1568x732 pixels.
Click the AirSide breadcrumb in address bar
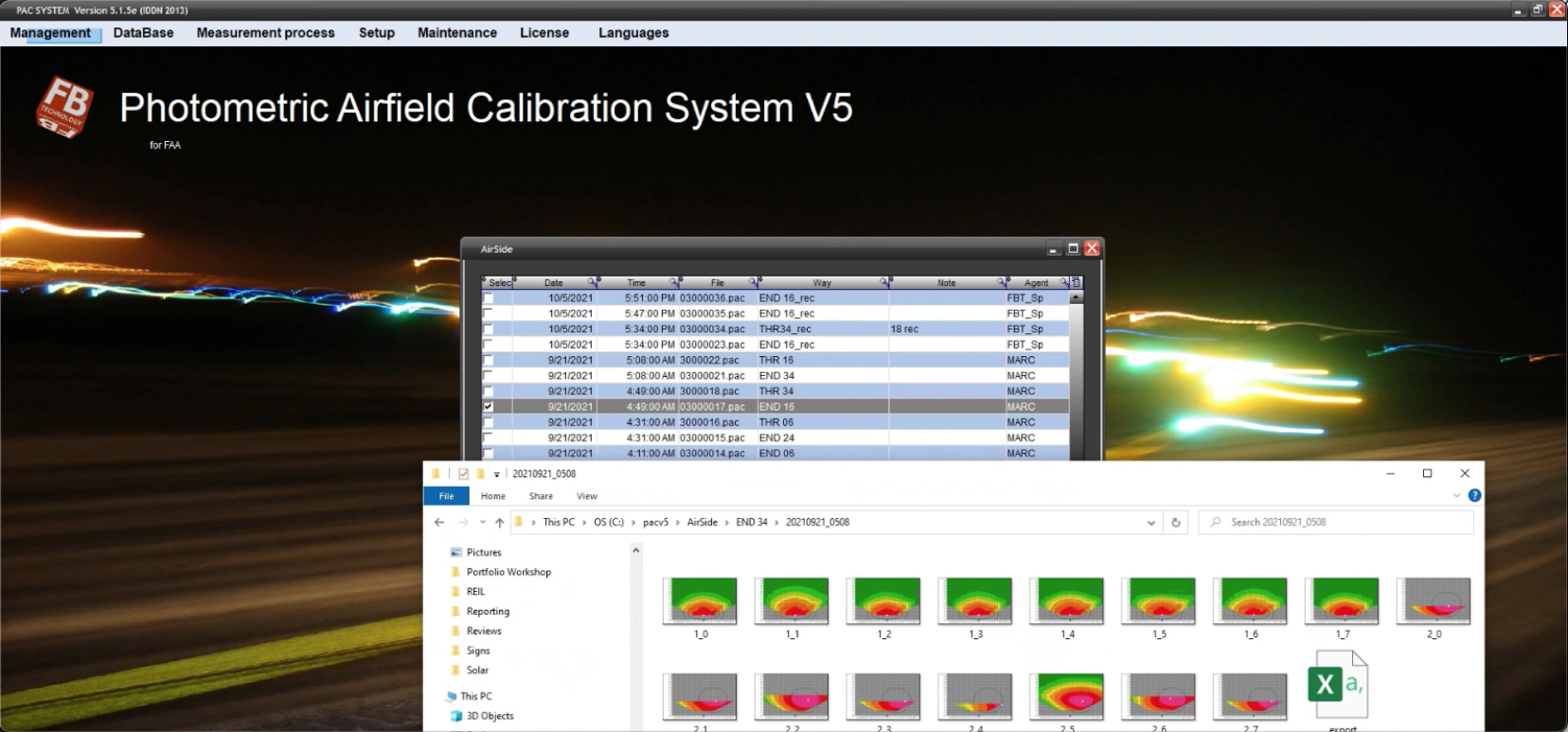point(702,522)
